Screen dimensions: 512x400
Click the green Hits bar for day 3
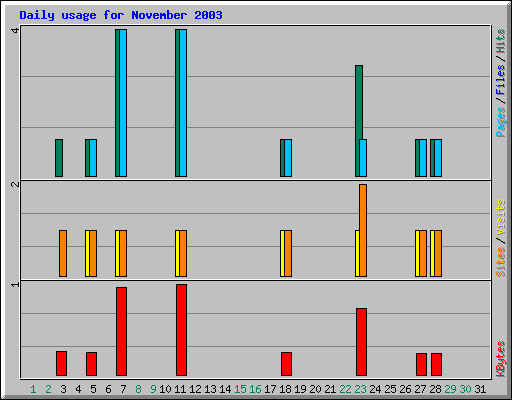pyautogui.click(x=59, y=158)
